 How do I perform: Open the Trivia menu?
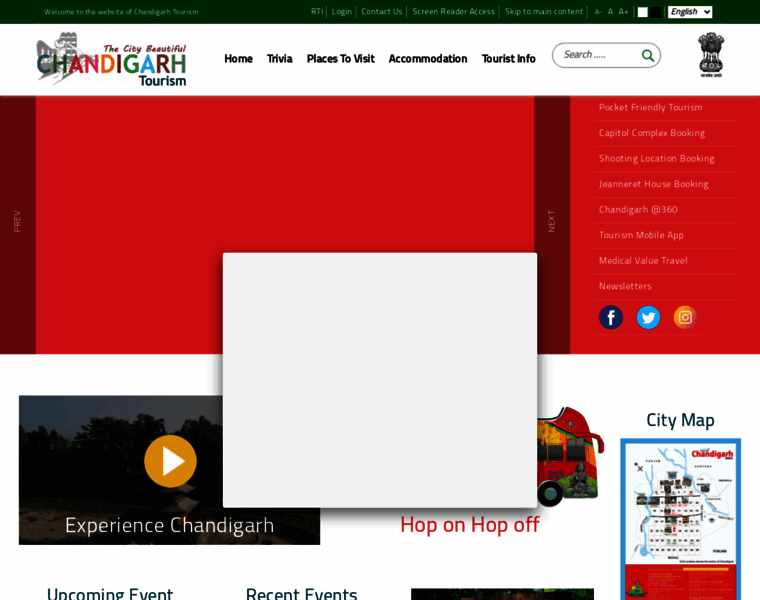click(x=279, y=59)
